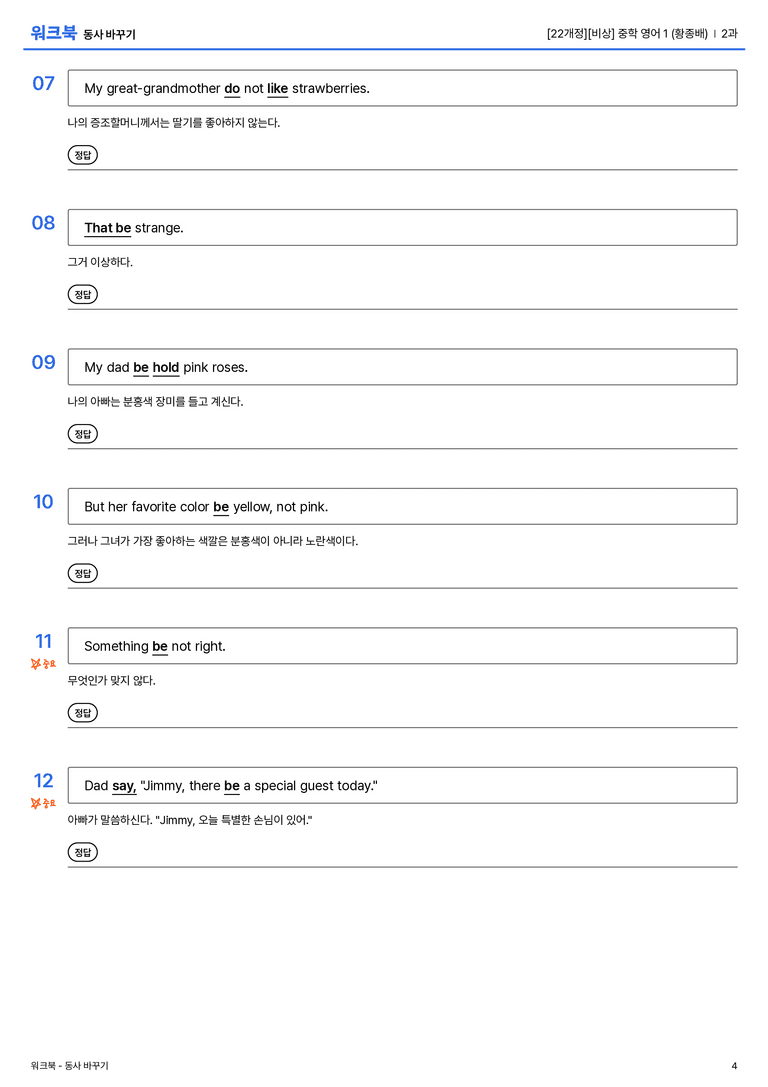Click the 정답 badge under question 09
The height and width of the screenshot is (1087, 768).
click(x=82, y=433)
